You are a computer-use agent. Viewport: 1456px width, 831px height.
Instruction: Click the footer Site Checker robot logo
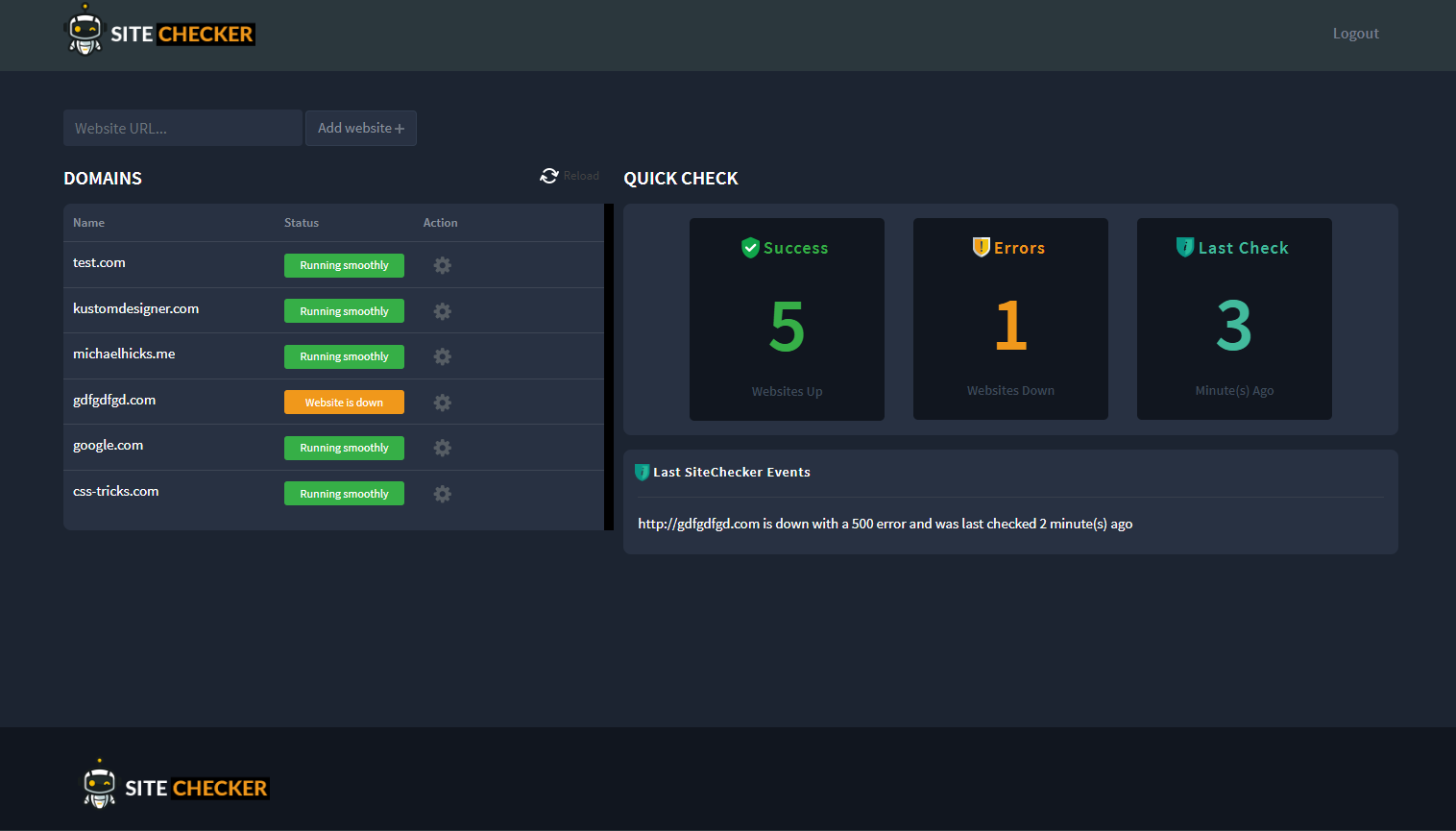[99, 786]
